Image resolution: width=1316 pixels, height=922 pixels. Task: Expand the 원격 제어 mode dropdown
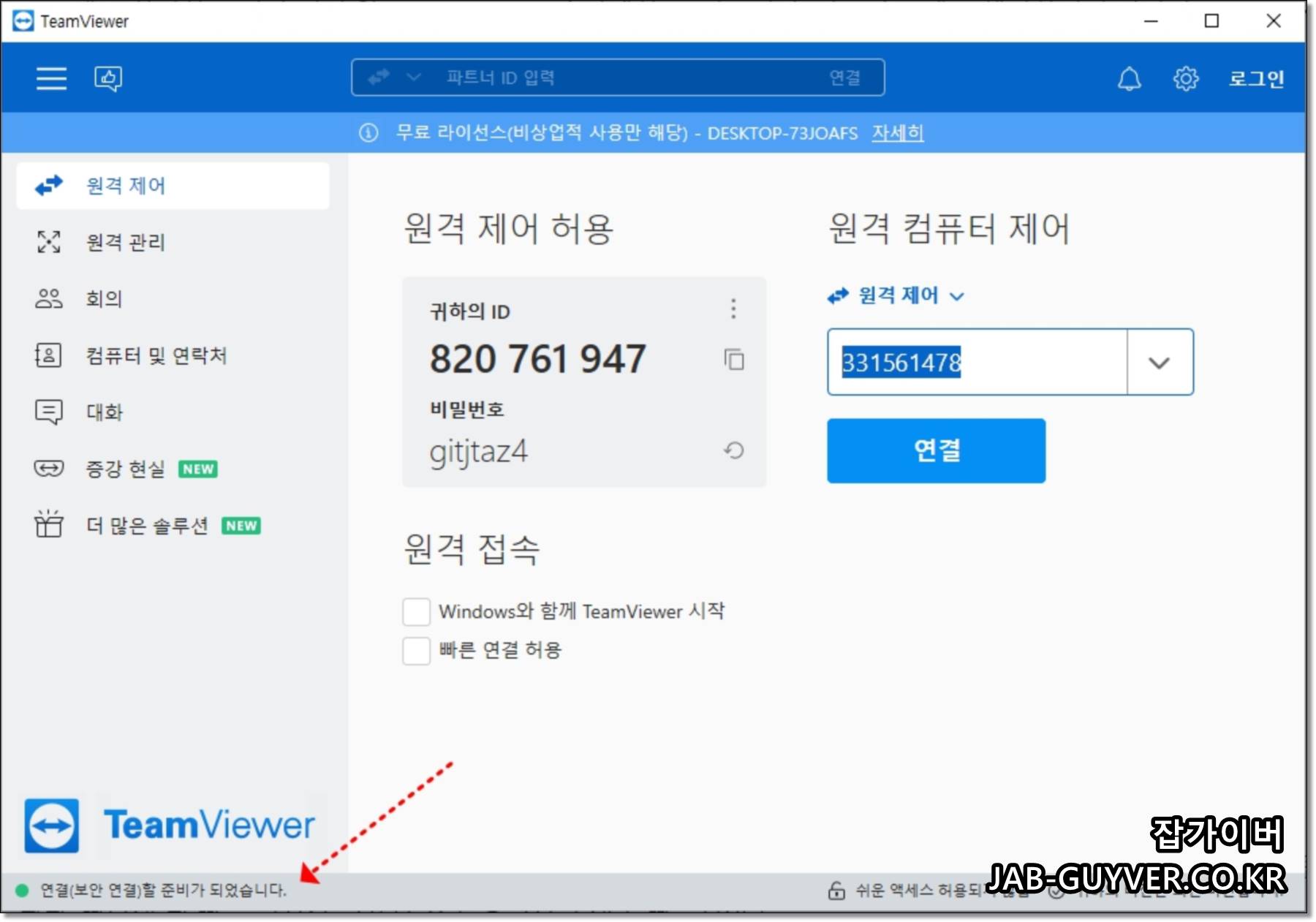(896, 295)
